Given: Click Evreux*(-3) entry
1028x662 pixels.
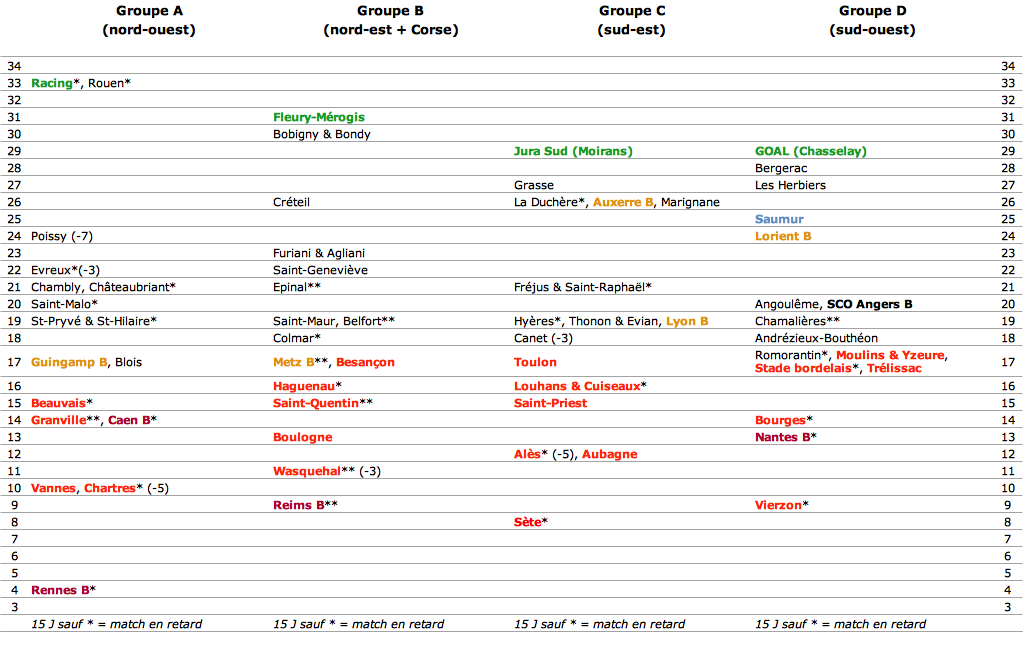Looking at the screenshot, I should [x=65, y=271].
